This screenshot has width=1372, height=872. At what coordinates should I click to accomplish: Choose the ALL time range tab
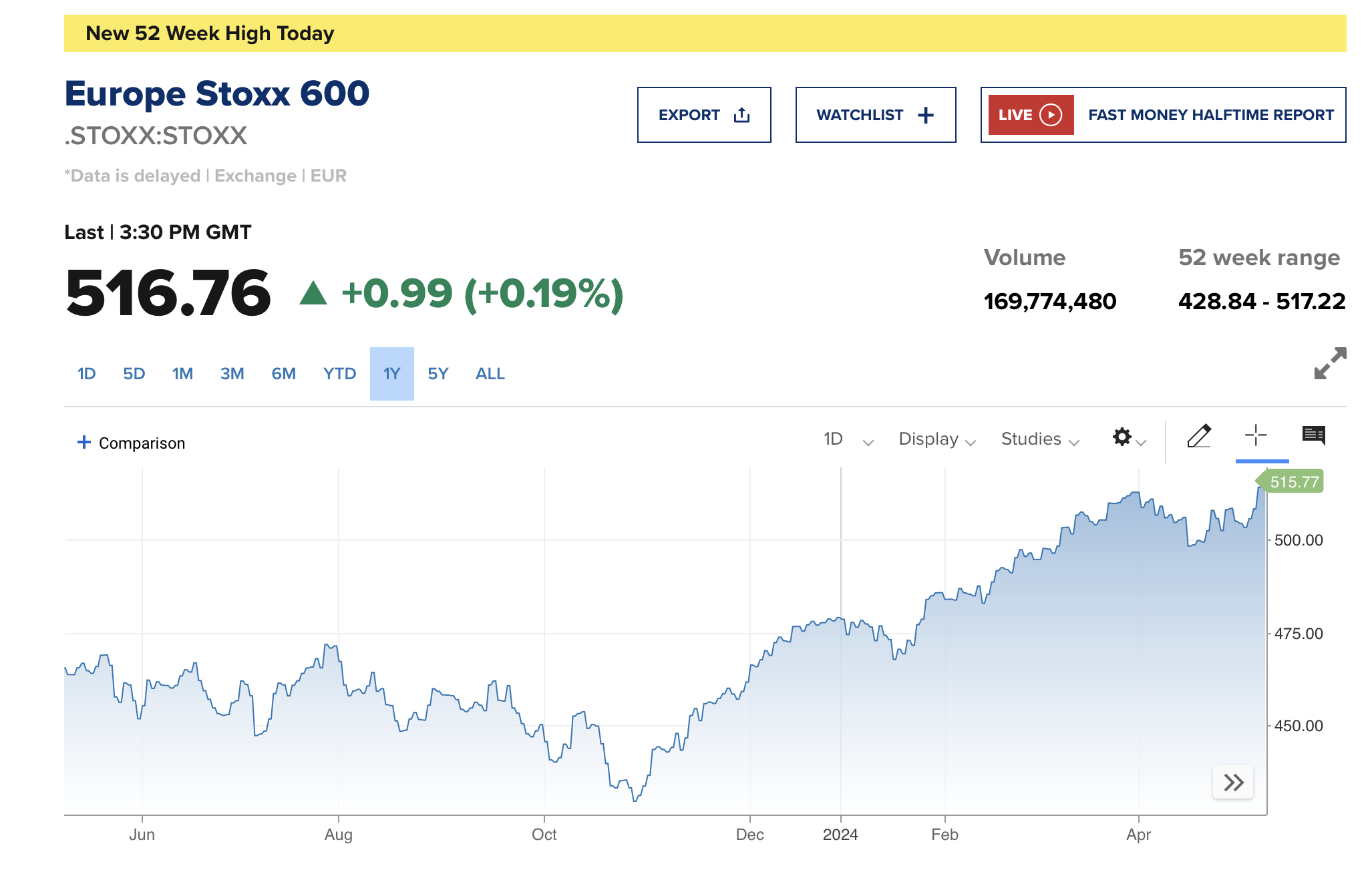[490, 374]
